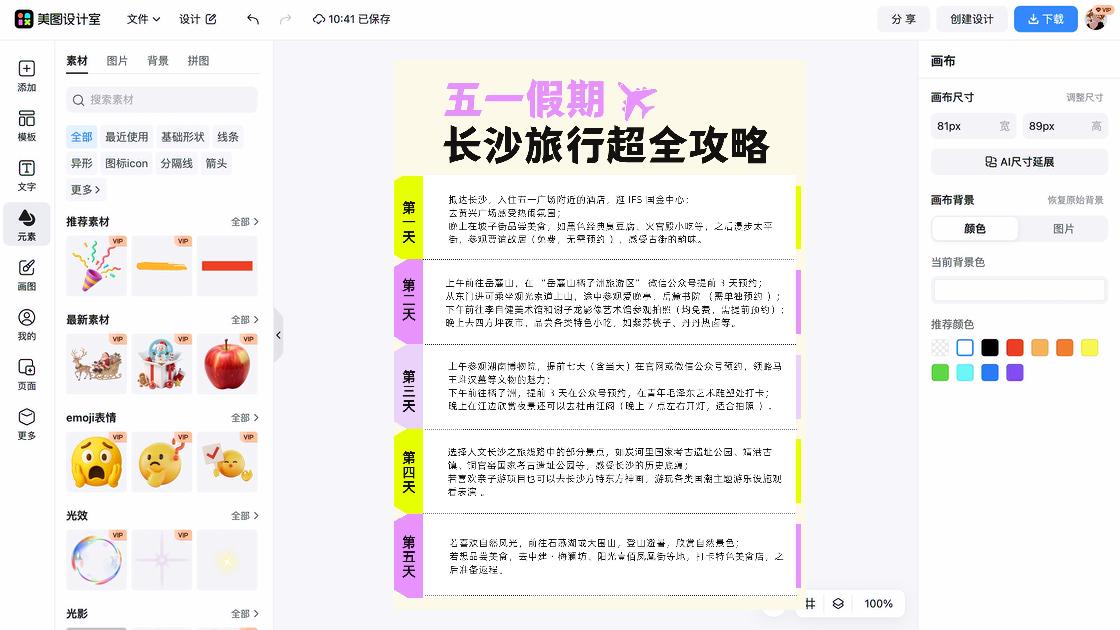Image resolution: width=1120 pixels, height=630 pixels.
Task: Open the 添加 (Add) sidebar tool
Action: (x=26, y=76)
